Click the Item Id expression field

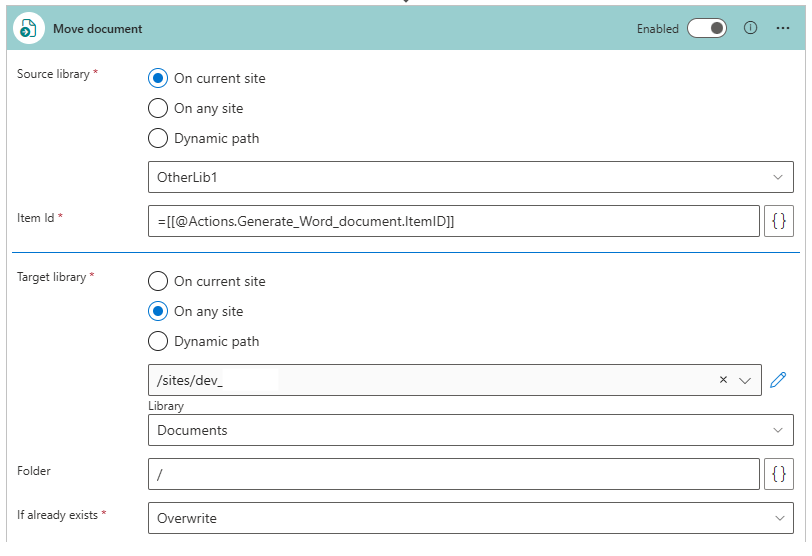pos(453,221)
